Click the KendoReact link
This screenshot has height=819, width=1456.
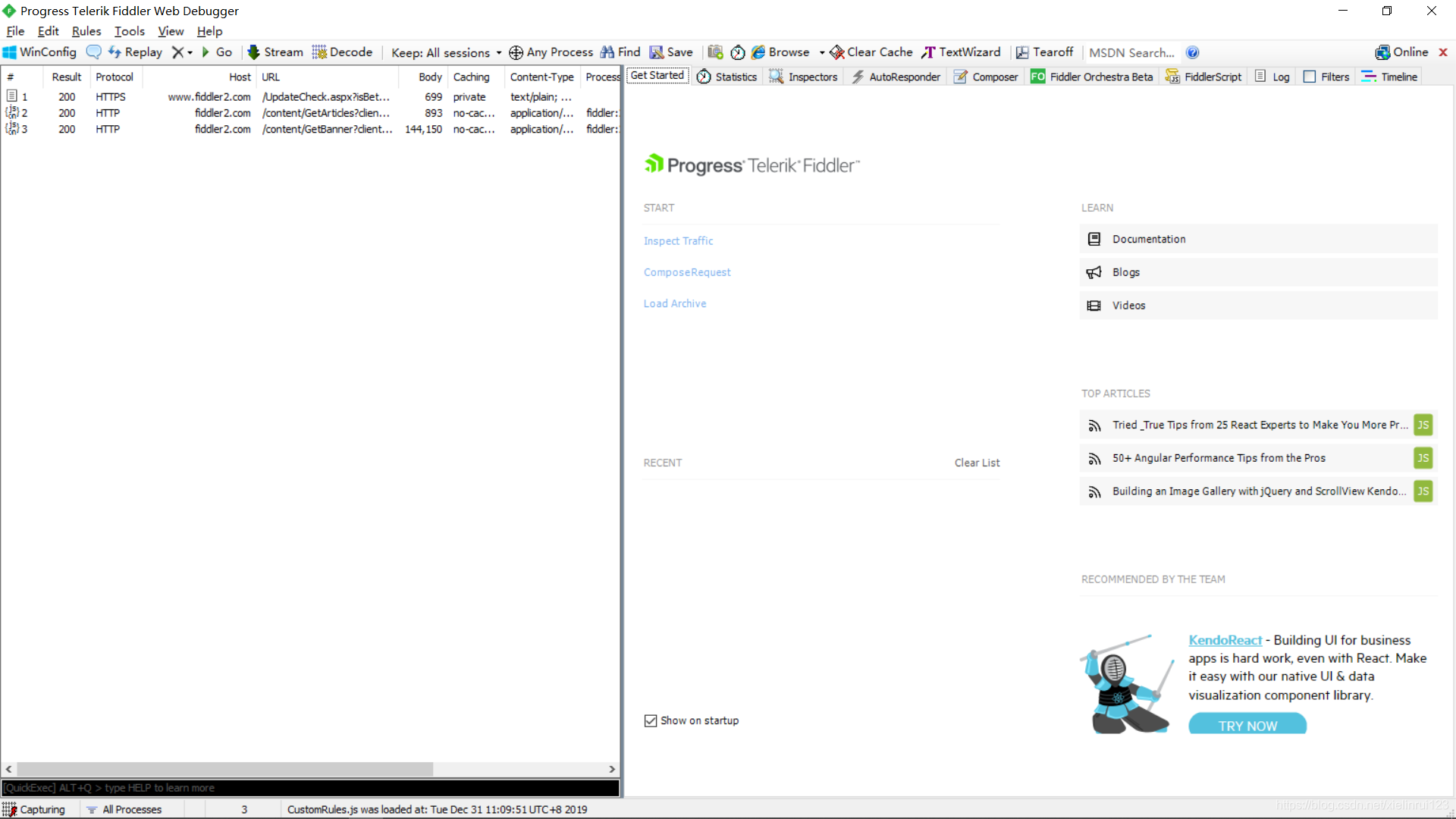1224,640
